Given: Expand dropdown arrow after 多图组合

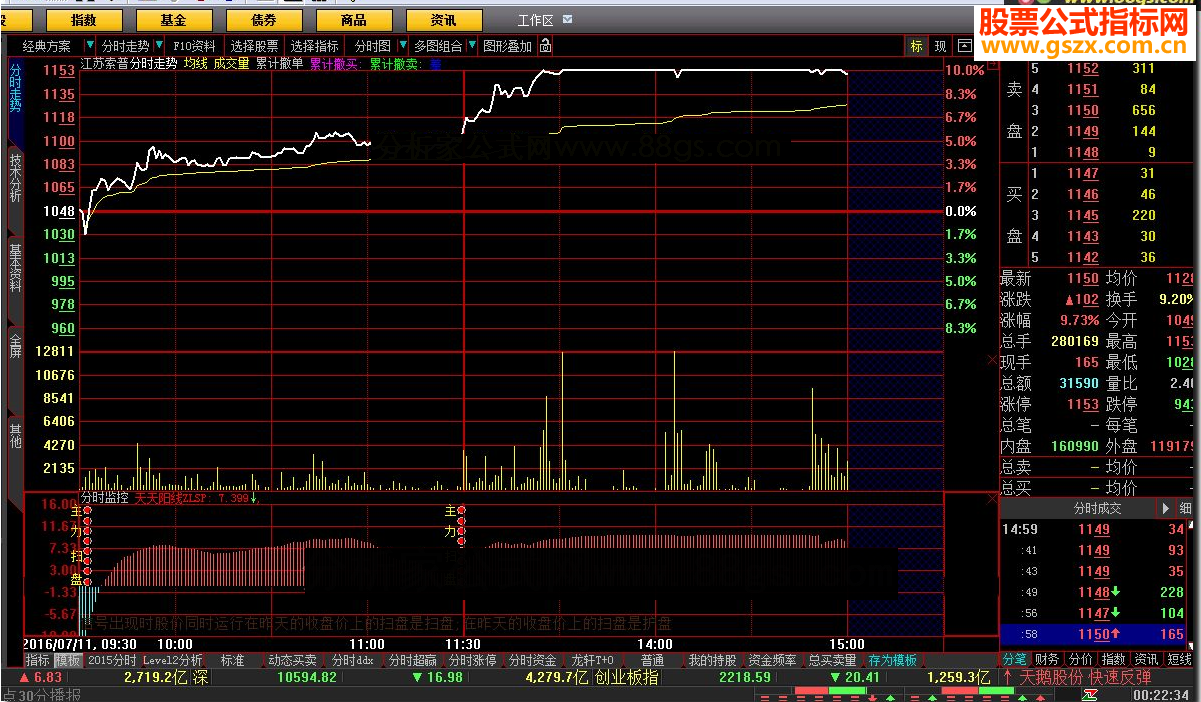Looking at the screenshot, I should pos(473,46).
